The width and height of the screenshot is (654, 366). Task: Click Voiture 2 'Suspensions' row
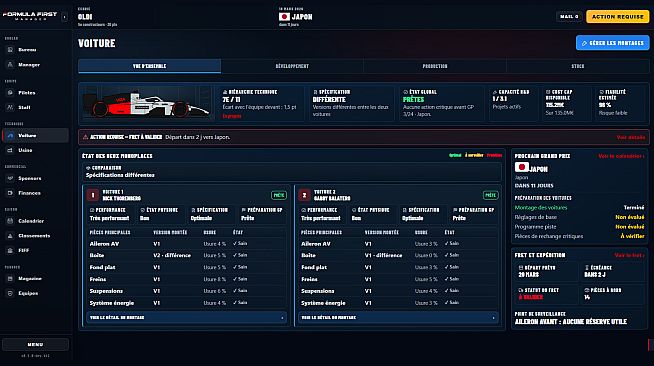[x=398, y=291]
